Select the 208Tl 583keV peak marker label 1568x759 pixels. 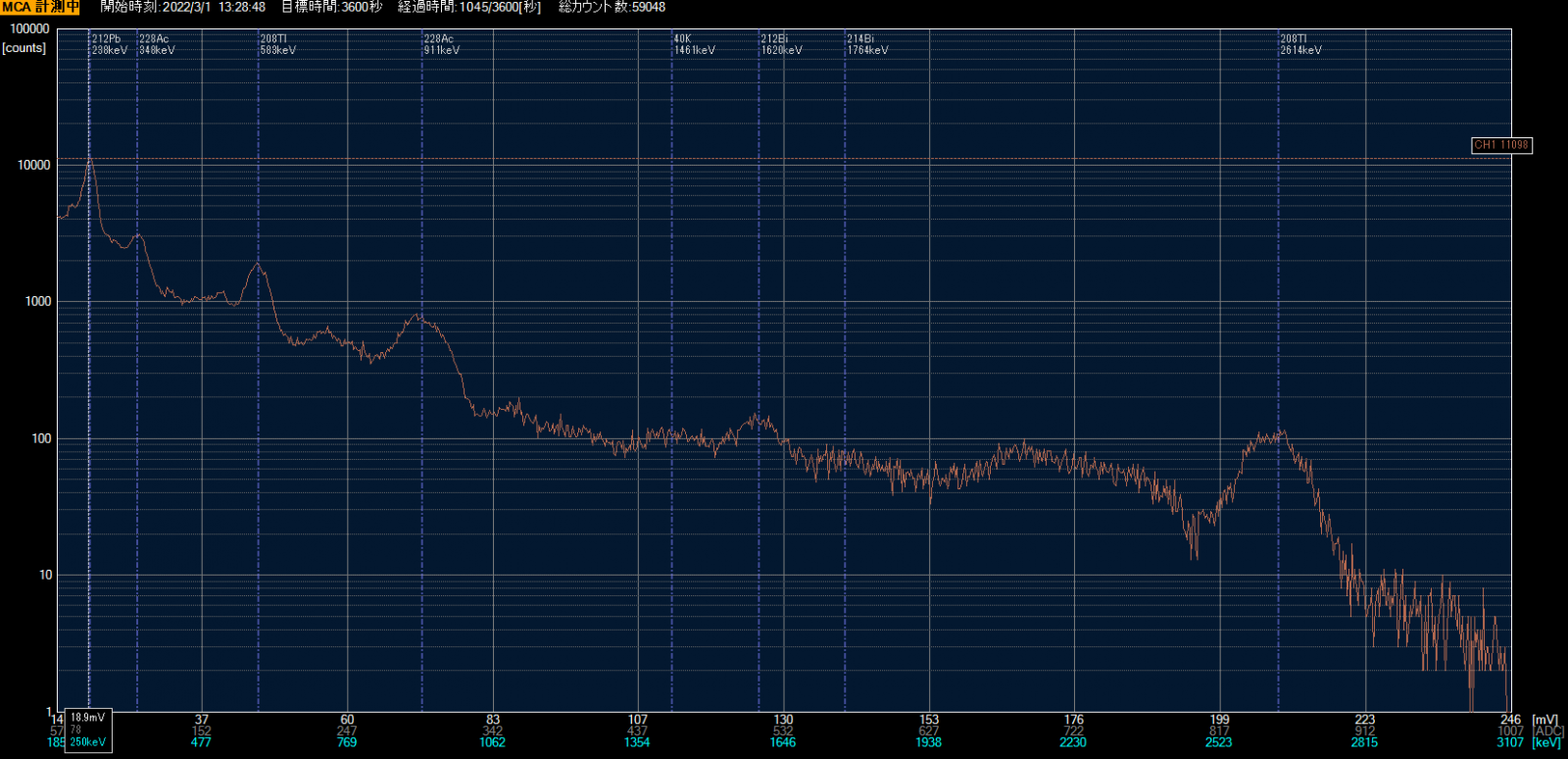pos(277,45)
